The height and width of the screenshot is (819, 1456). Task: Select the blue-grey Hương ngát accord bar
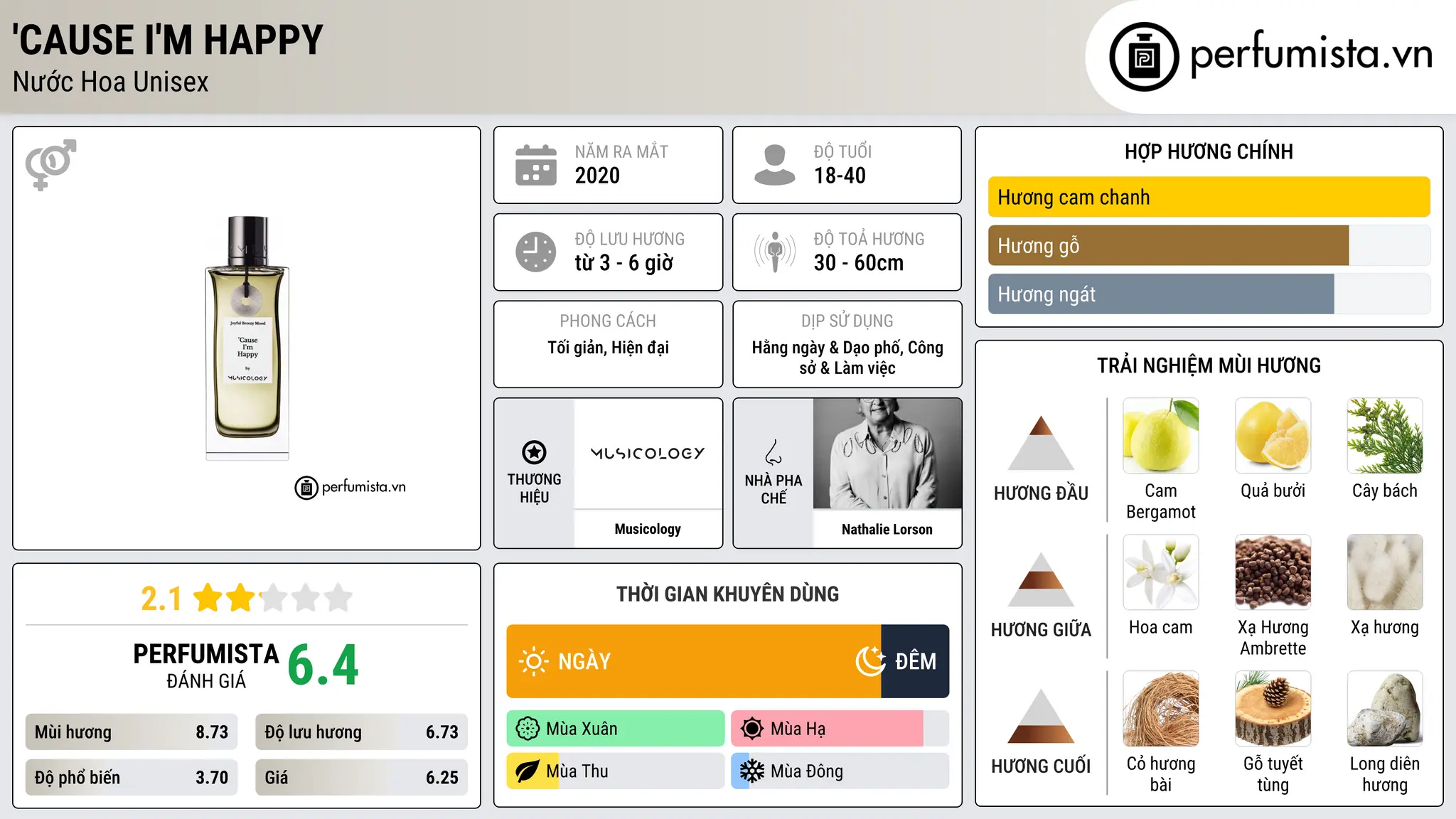tap(1161, 294)
